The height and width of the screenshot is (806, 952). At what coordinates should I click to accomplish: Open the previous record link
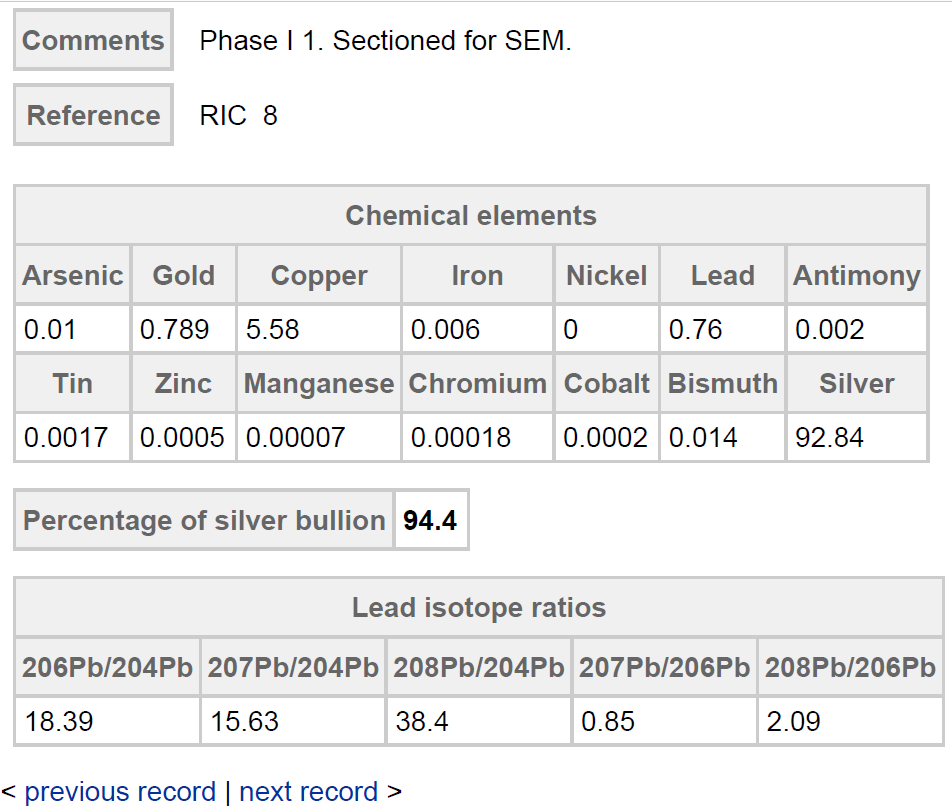(x=120, y=792)
